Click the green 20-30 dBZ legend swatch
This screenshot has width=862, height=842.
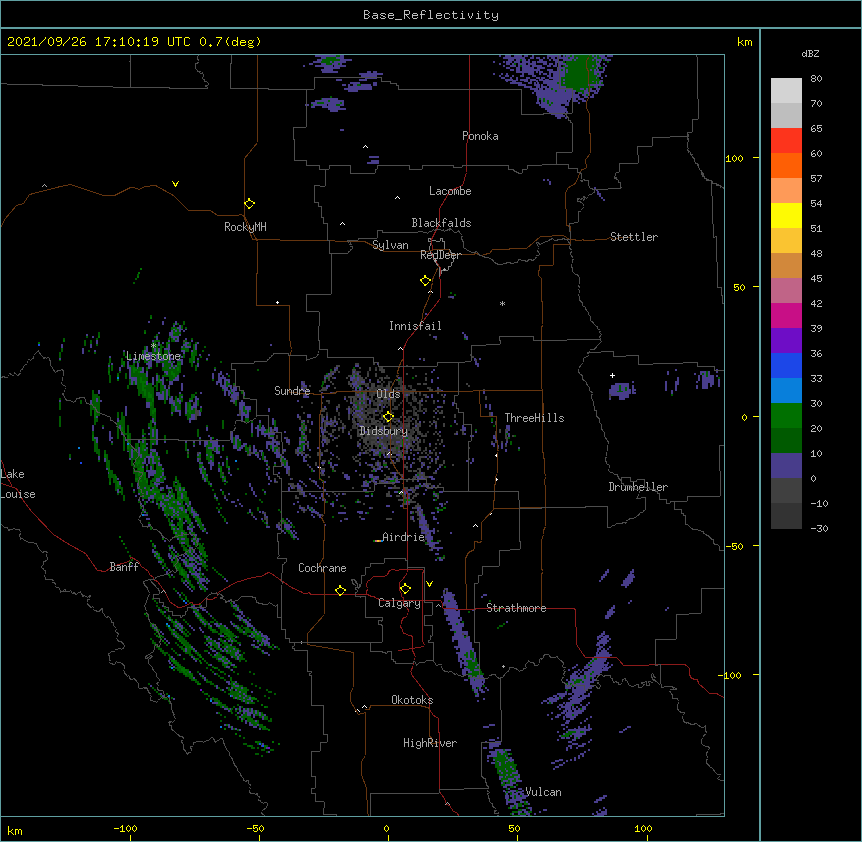(786, 416)
